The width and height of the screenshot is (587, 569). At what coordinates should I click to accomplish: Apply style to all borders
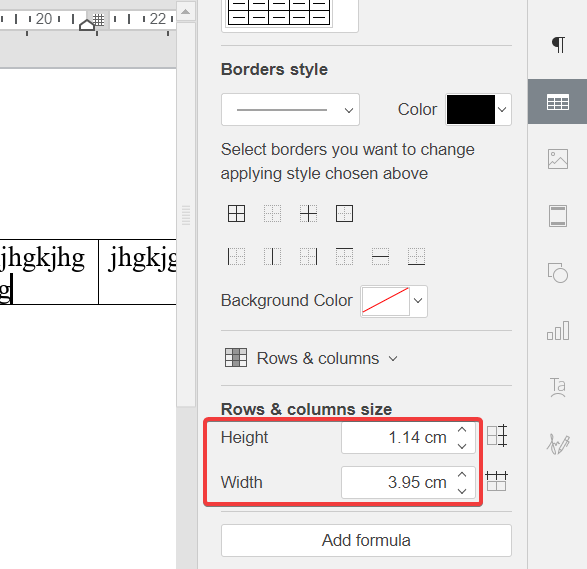click(236, 213)
